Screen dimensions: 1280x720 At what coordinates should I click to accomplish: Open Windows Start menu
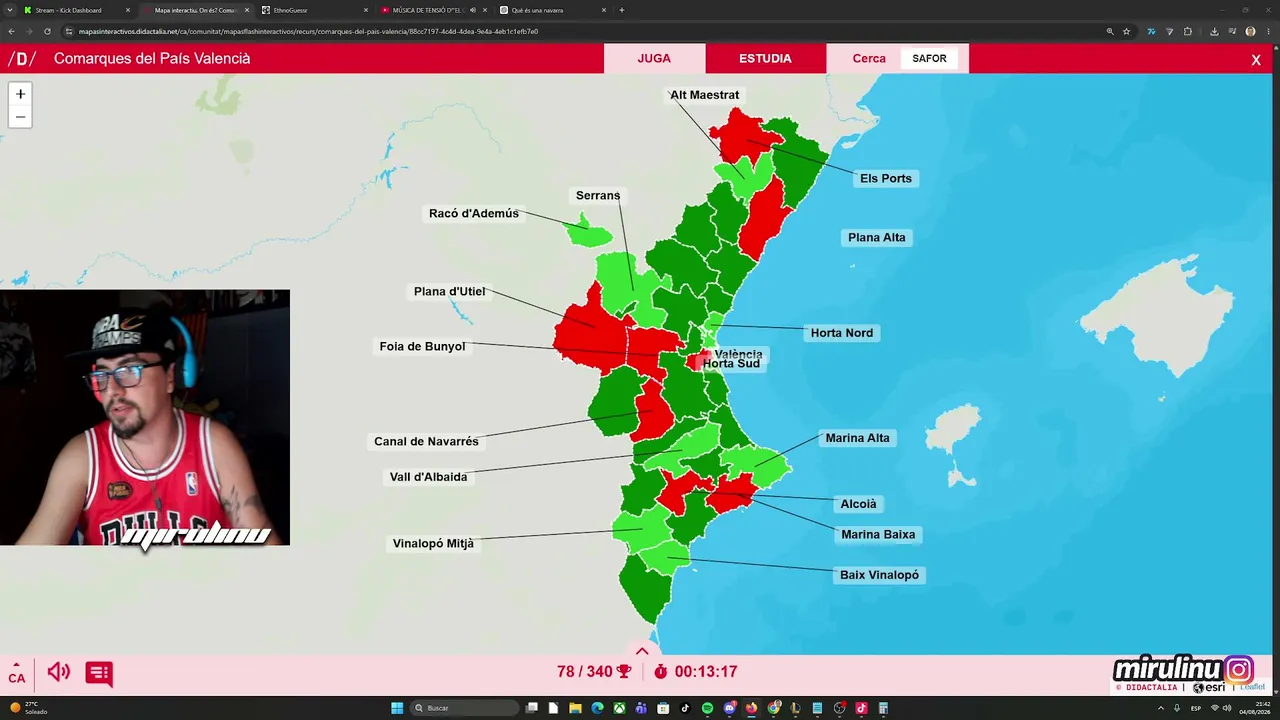pos(397,708)
